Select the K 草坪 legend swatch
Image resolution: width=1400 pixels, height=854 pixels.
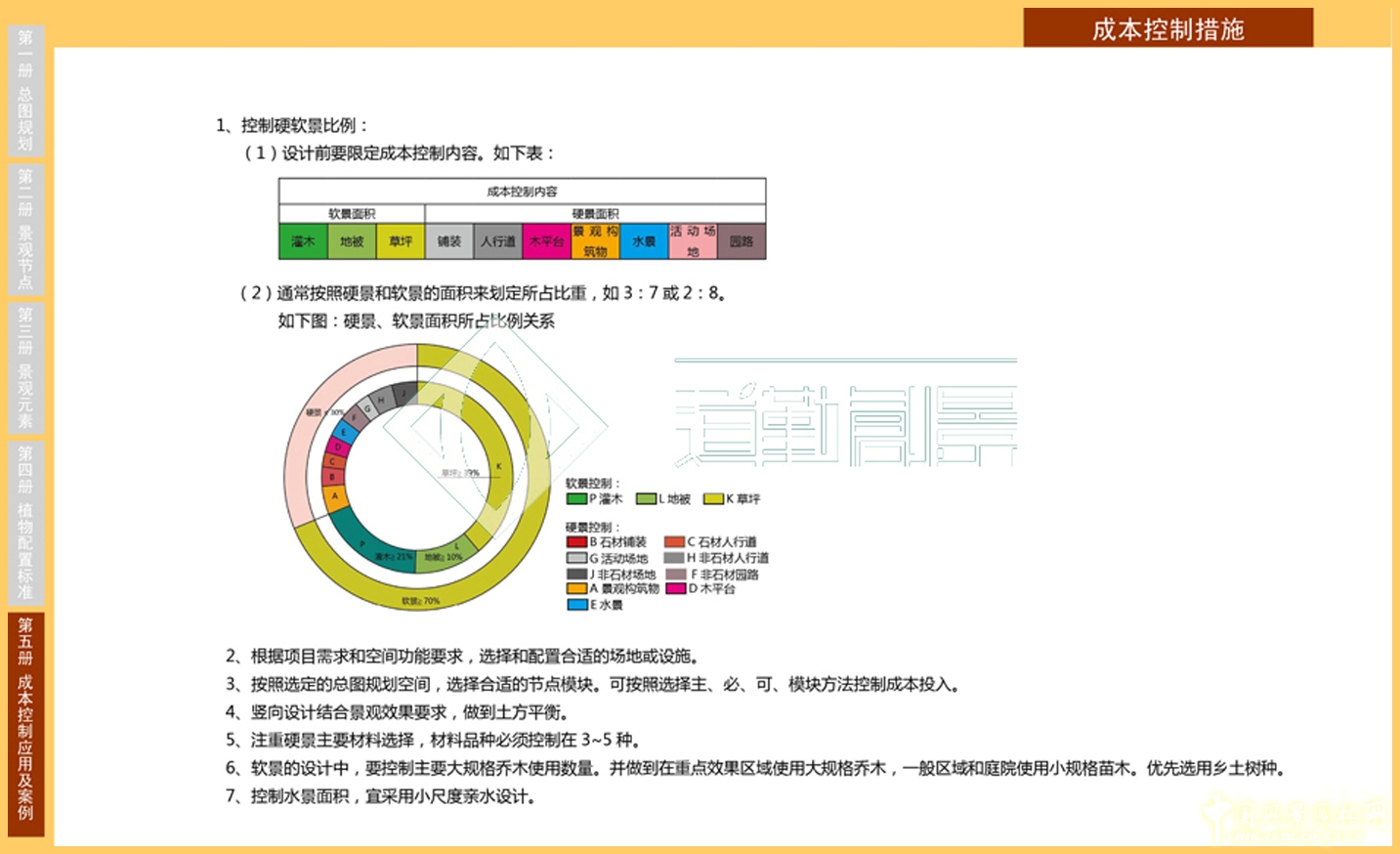click(713, 499)
